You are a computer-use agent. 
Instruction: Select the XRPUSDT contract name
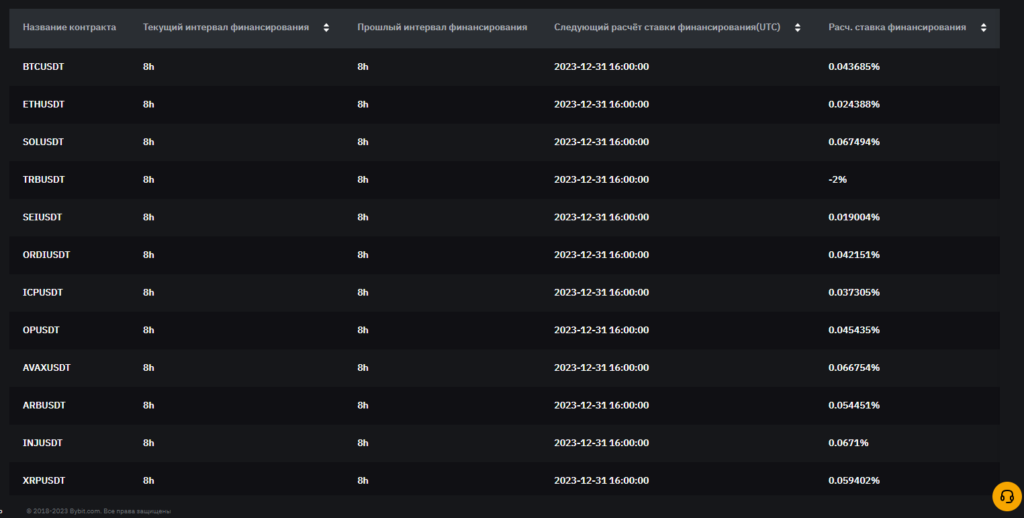click(x=44, y=481)
